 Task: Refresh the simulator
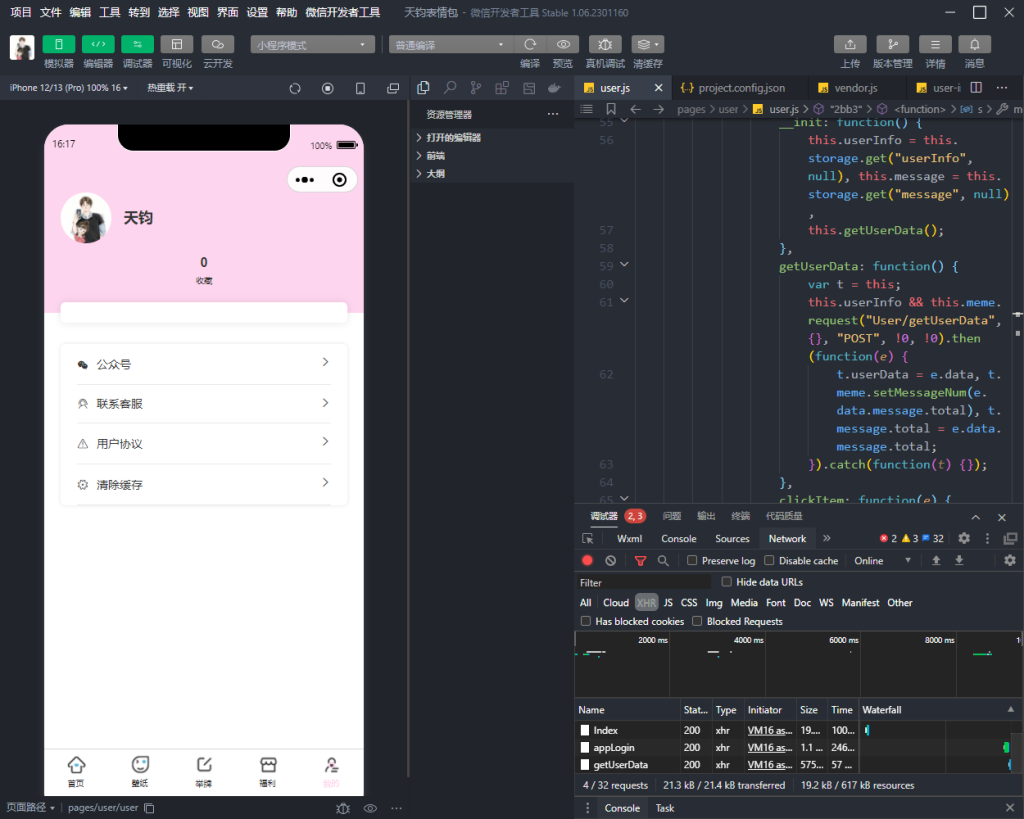coord(295,88)
